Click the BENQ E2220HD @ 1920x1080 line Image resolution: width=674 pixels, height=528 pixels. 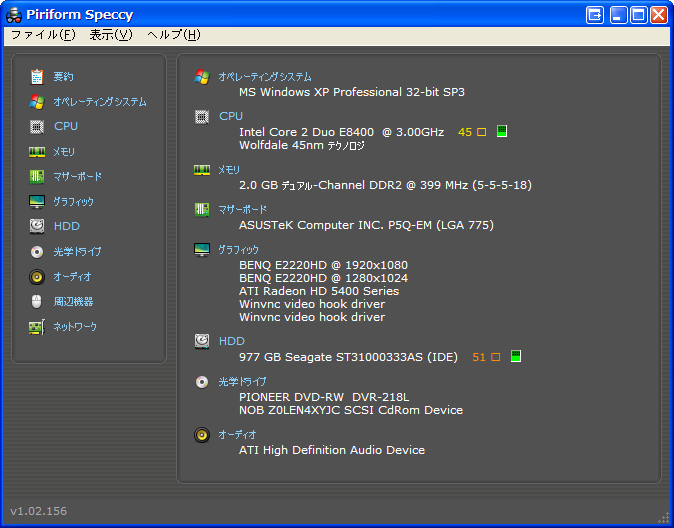tap(323, 265)
